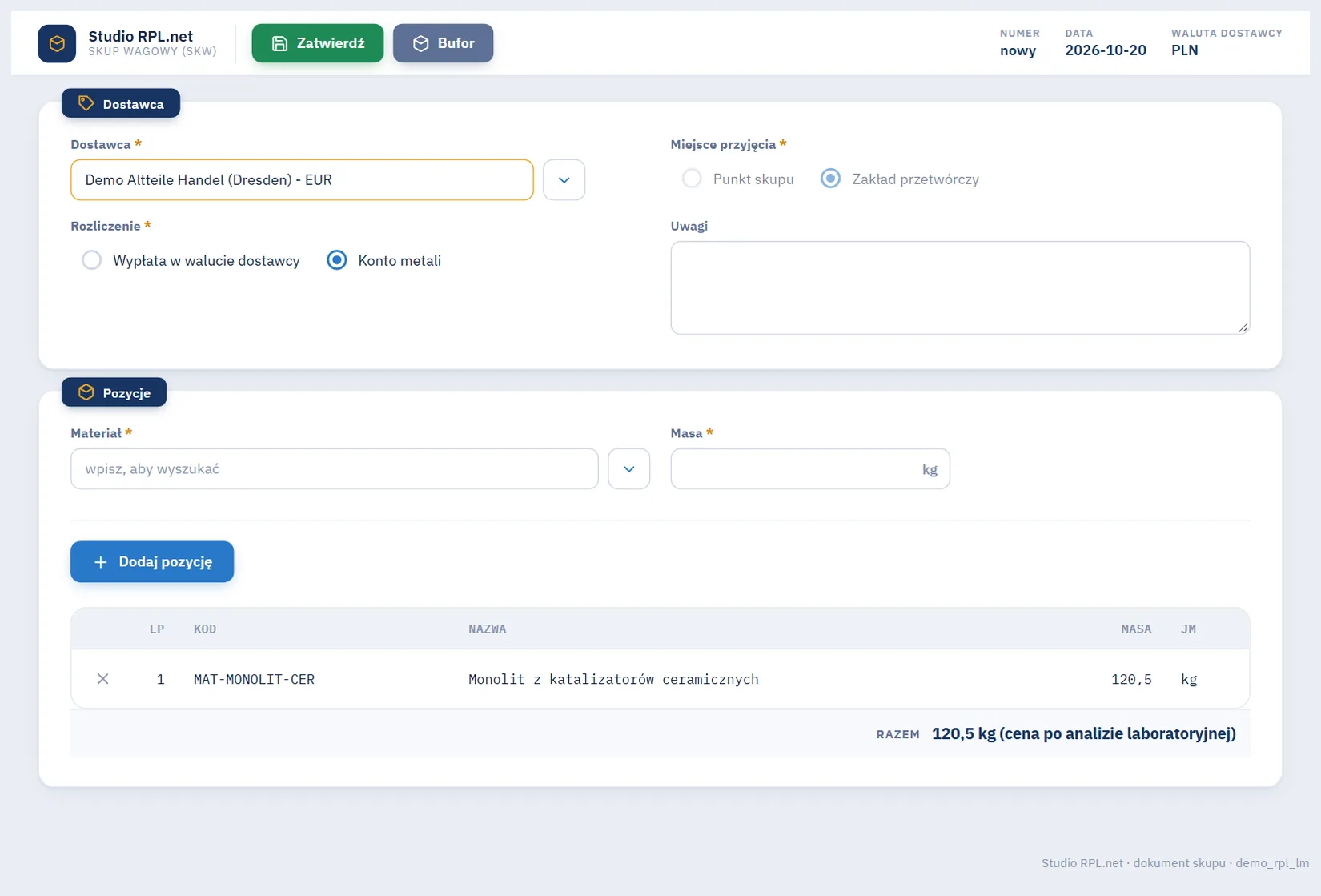The height and width of the screenshot is (896, 1321).
Task: Choose Zakład przetwórczy radio option
Action: tap(831, 179)
